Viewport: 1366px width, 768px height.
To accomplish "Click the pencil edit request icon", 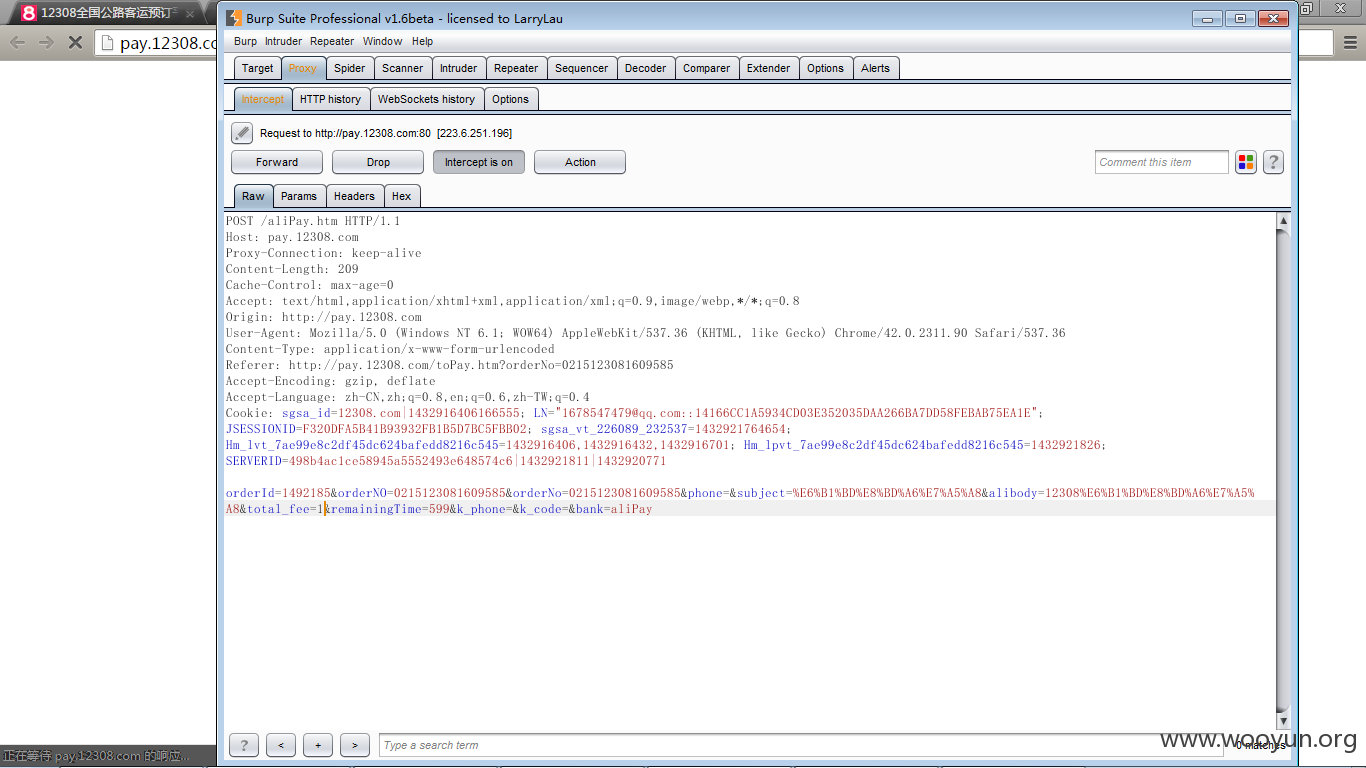I will pos(241,133).
